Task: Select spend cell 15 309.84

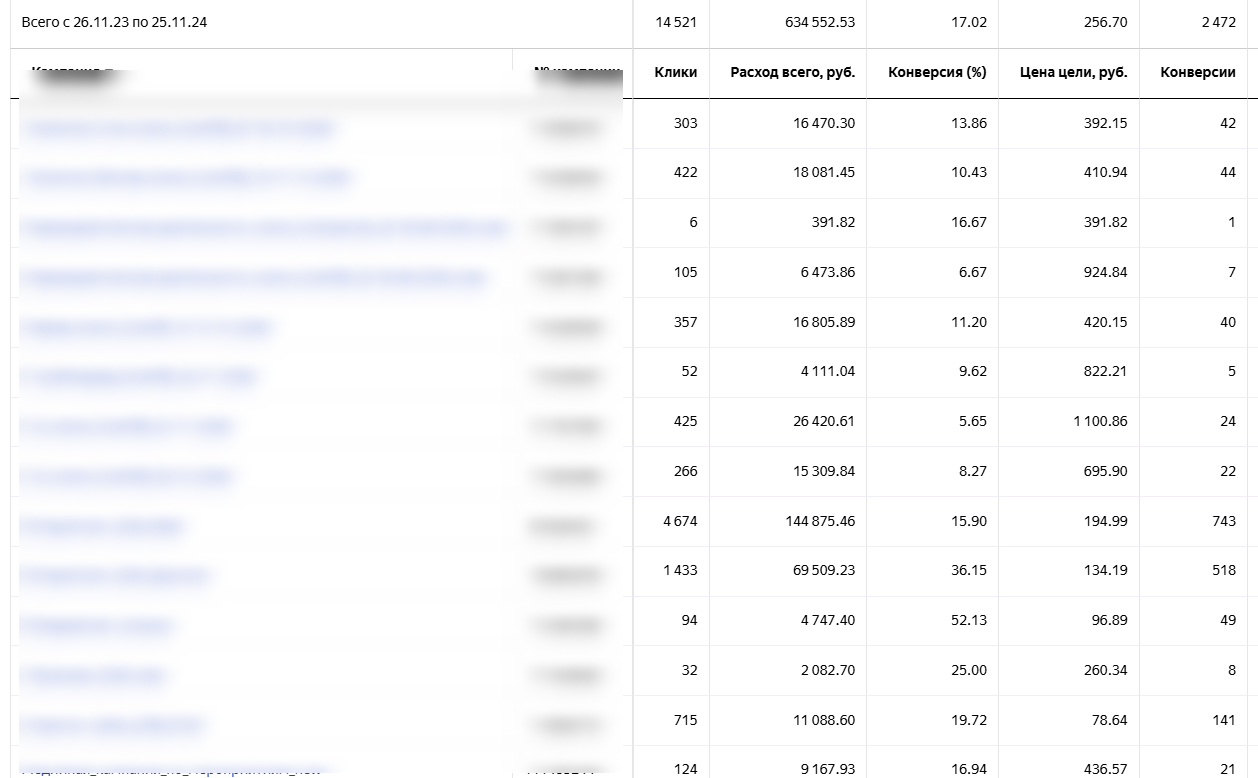Action: pos(825,471)
